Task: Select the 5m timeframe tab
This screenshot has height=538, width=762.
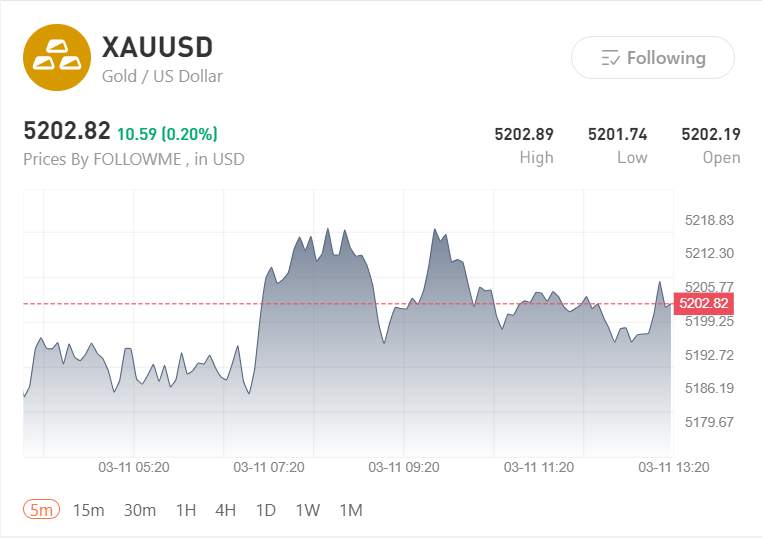Action: click(42, 510)
